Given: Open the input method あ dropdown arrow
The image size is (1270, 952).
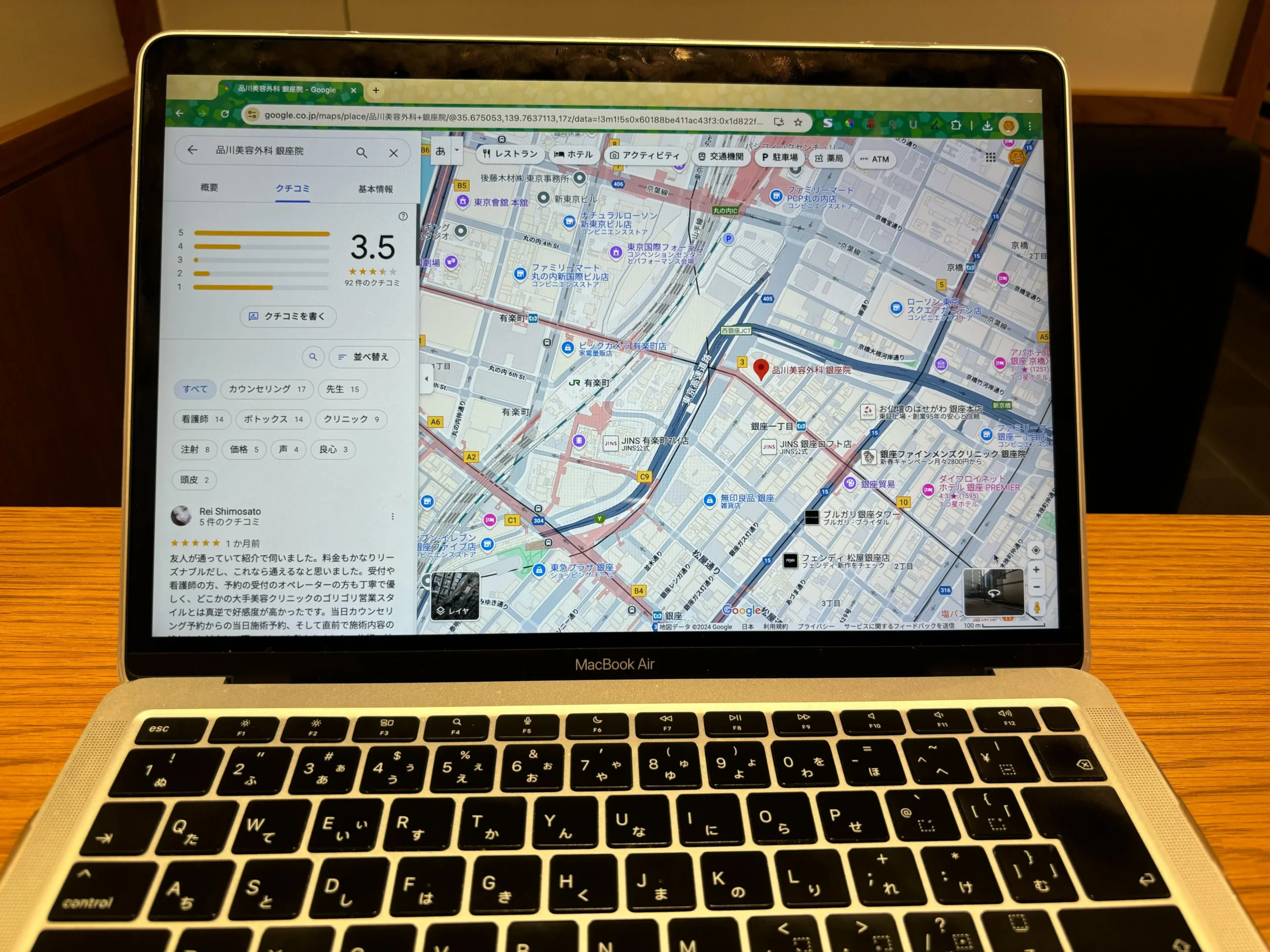Looking at the screenshot, I should point(456,150).
